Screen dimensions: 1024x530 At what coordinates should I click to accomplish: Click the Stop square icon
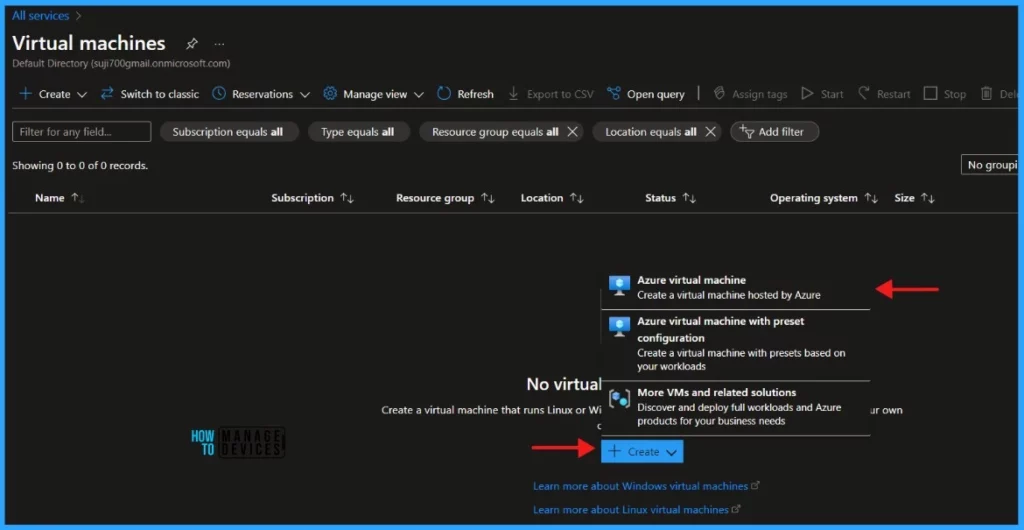930,93
